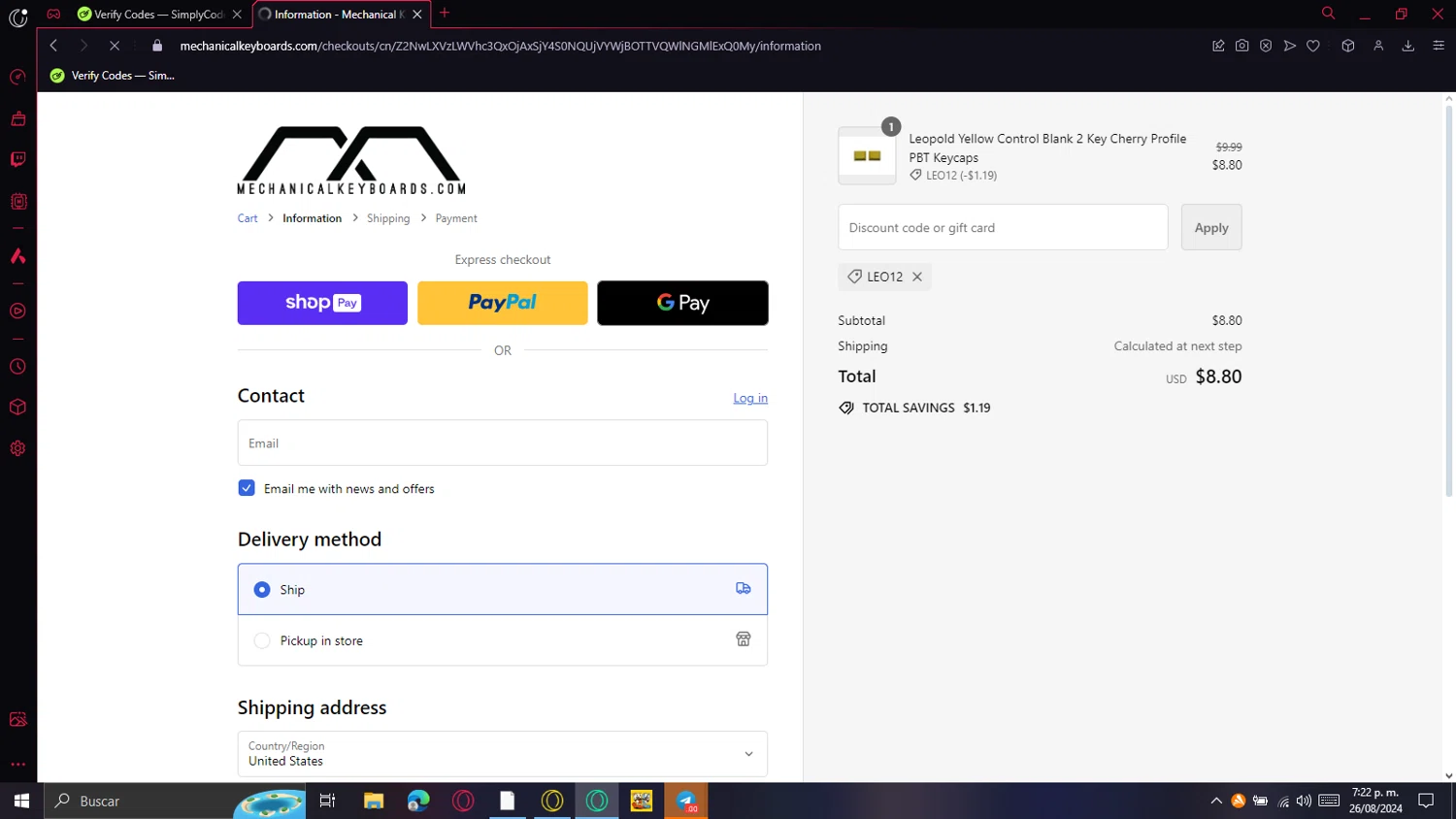Viewport: 1456px width, 819px height.
Task: Open Telegram from the taskbar
Action: [x=686, y=801]
